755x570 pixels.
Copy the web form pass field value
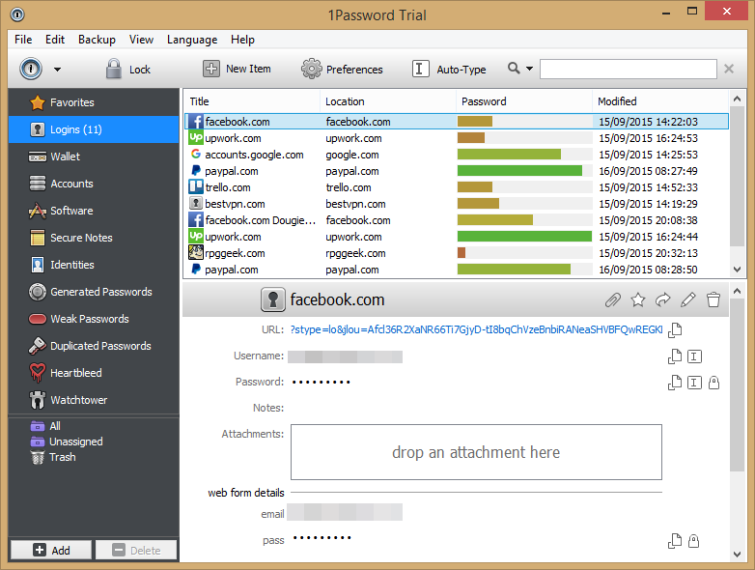click(x=675, y=541)
